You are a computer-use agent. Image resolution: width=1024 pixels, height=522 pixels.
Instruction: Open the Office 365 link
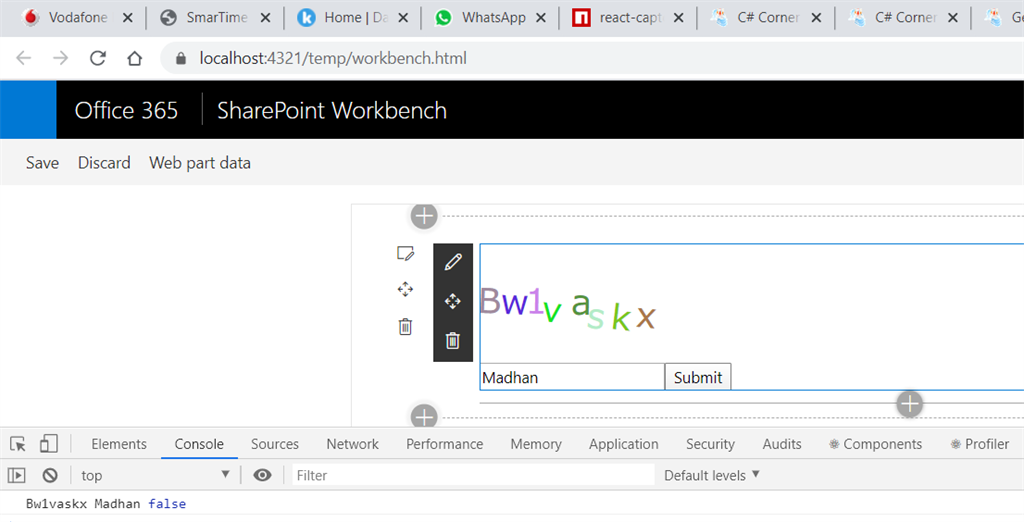tap(126, 110)
